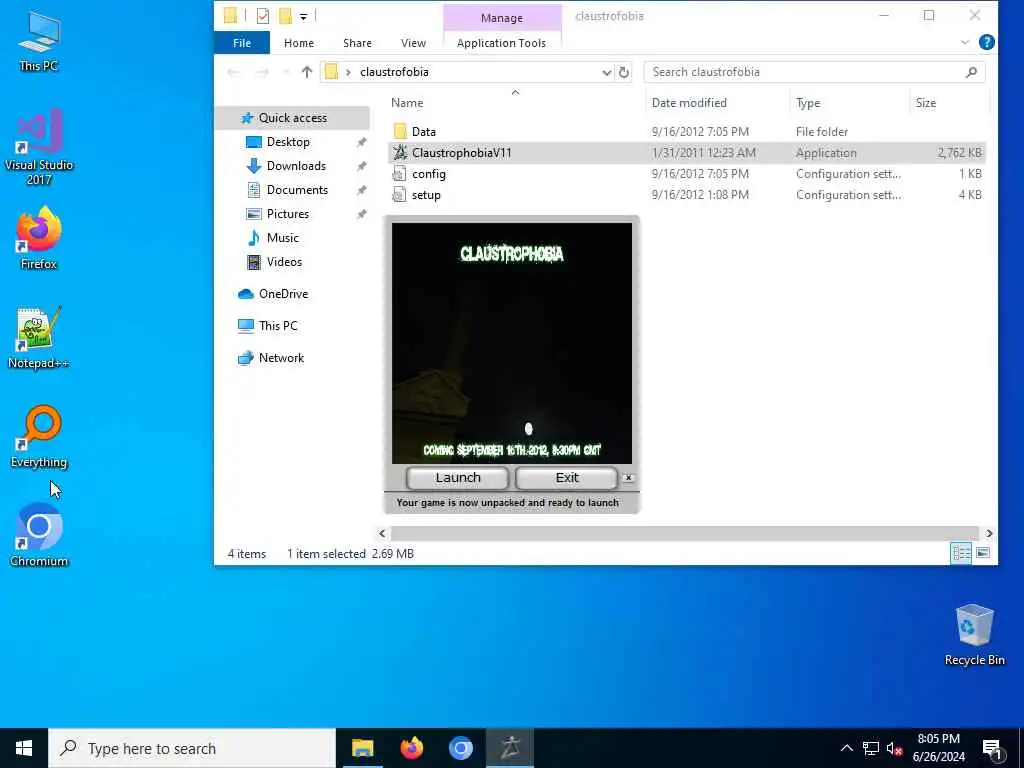Open Firefox desktop shortcut
1024x768 pixels.
pos(39,238)
